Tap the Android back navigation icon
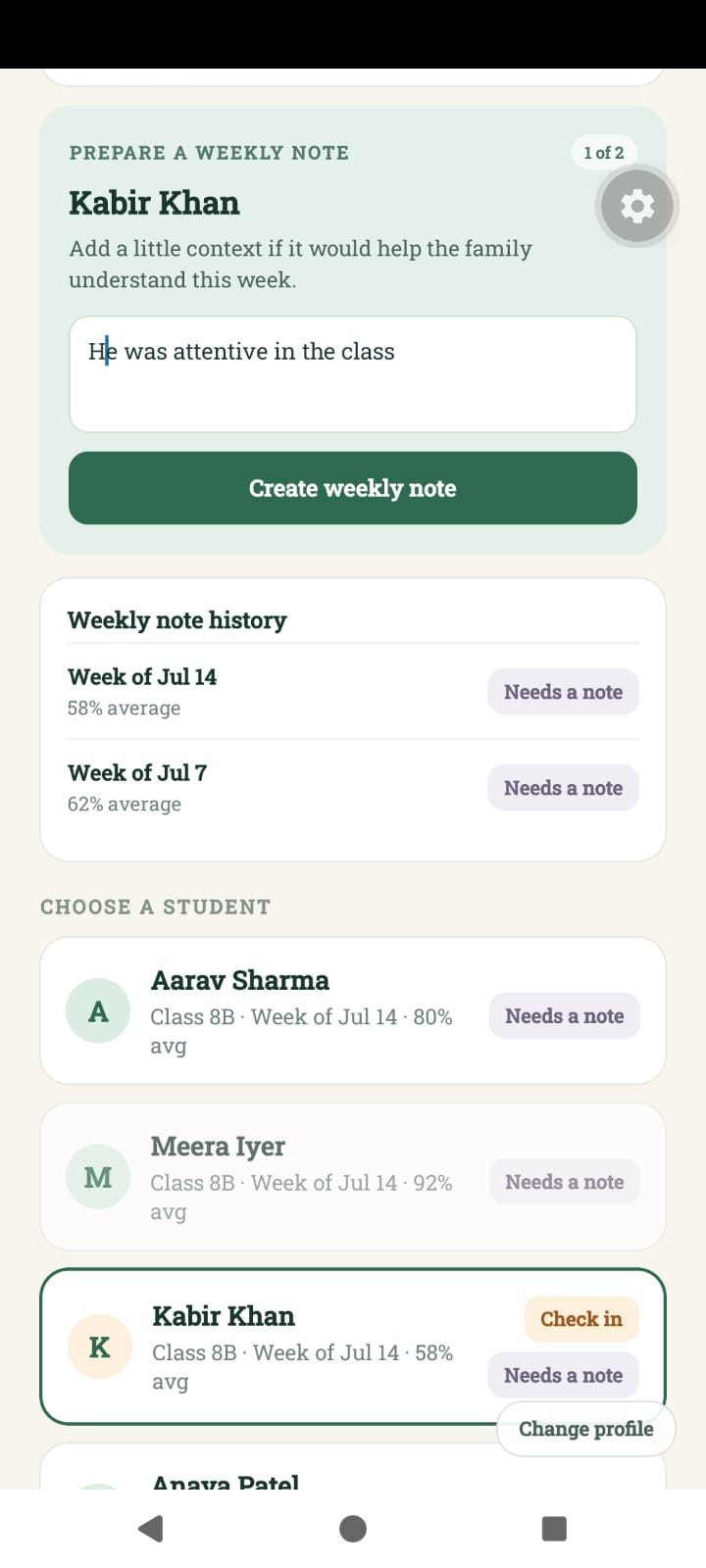Viewport: 706px width, 1568px height. (151, 1528)
